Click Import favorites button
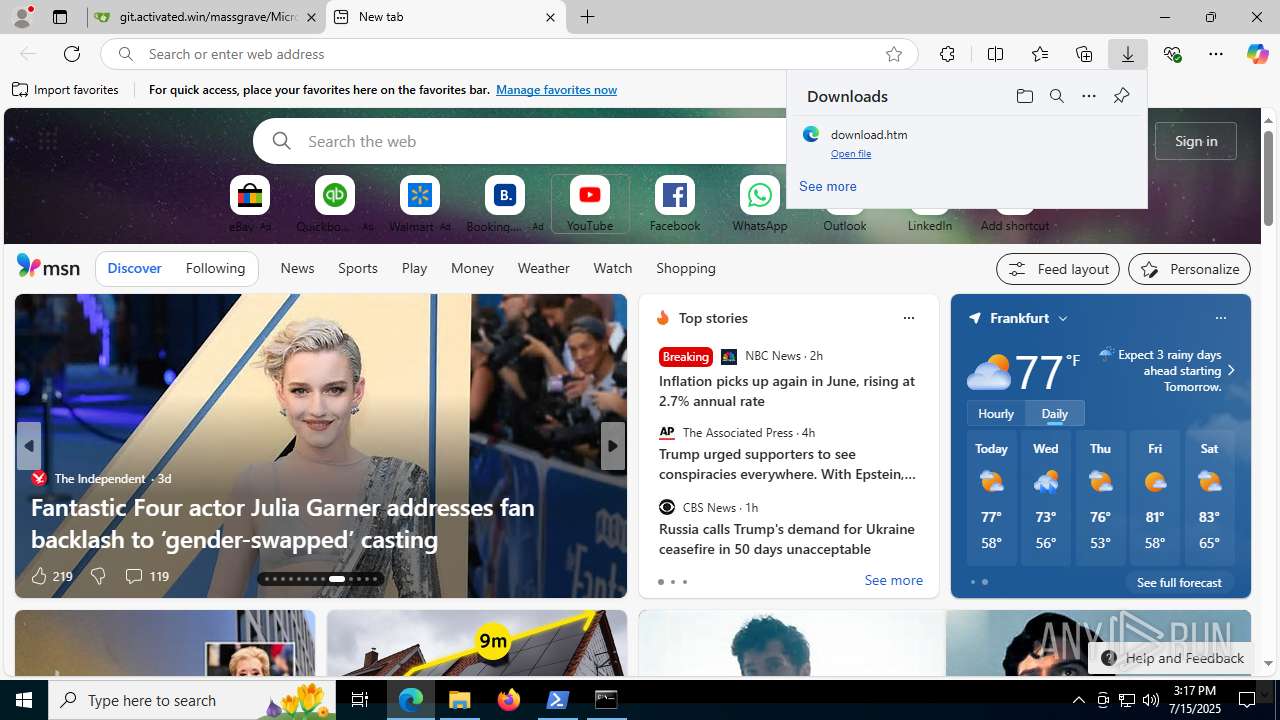 65,90
